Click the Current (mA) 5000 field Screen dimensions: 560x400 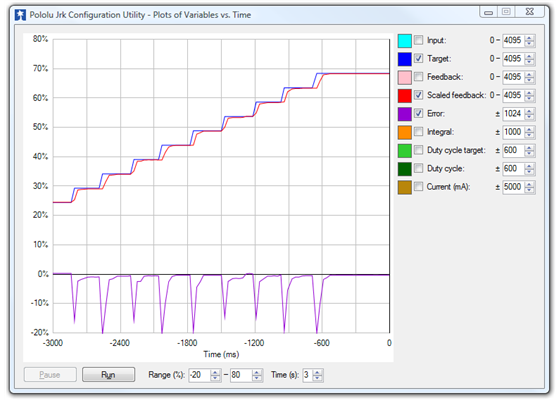513,187
